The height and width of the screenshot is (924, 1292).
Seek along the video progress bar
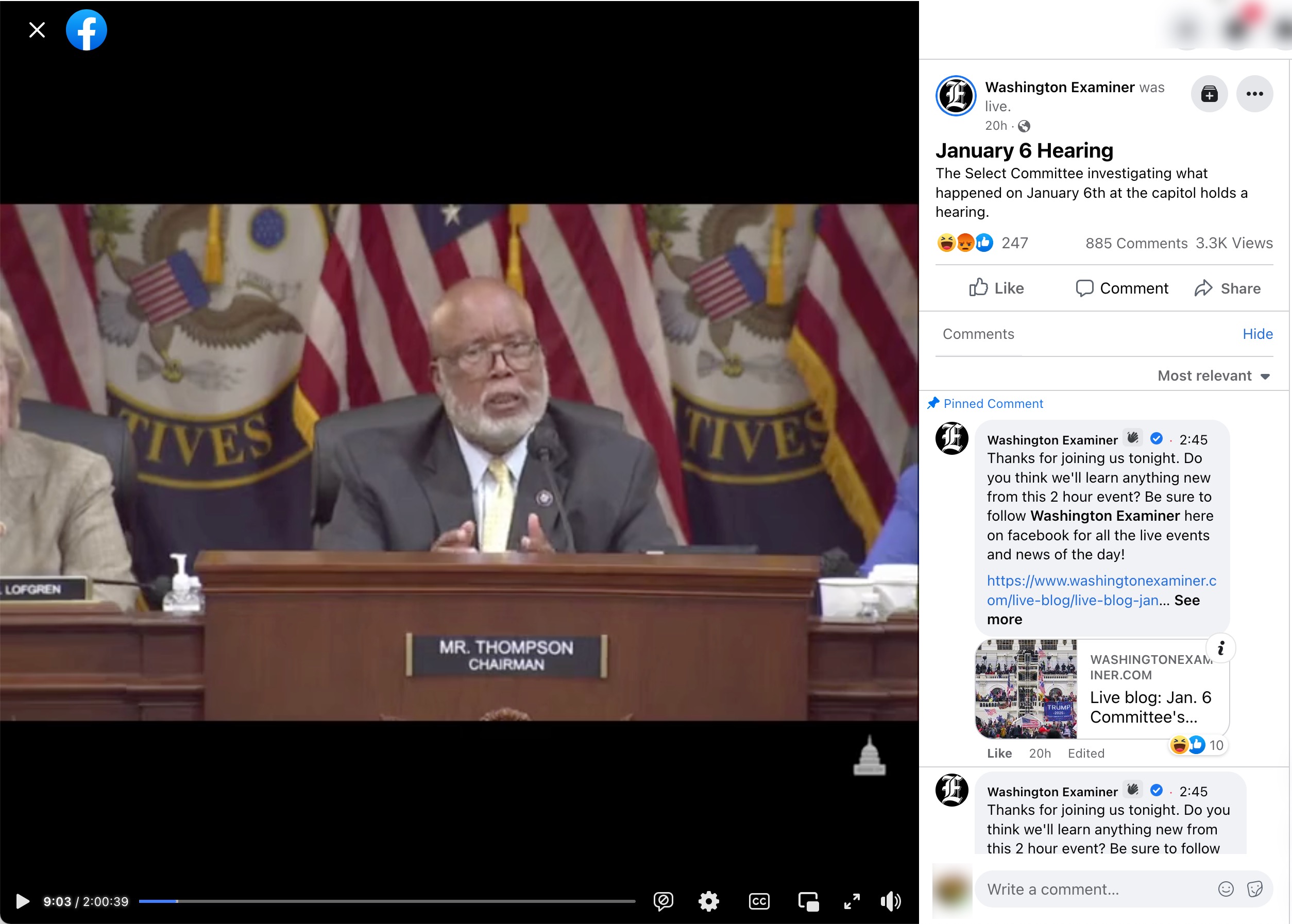coord(387,901)
